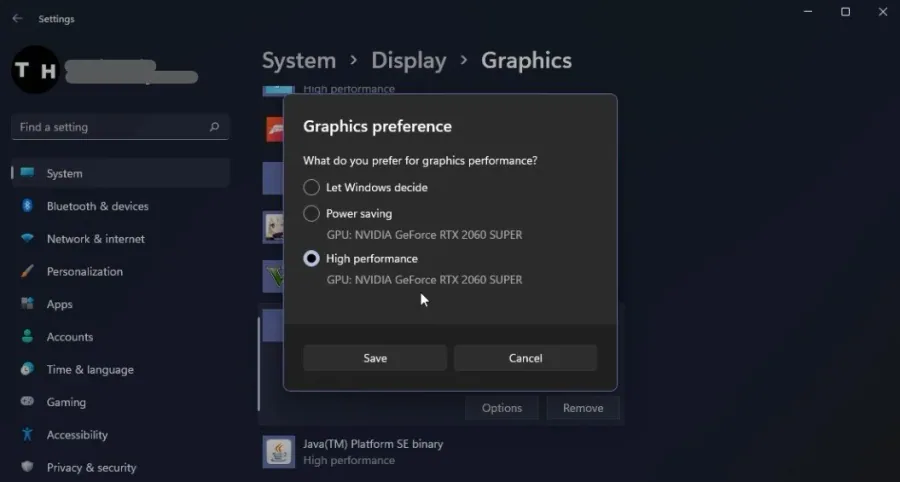Click the System monitor icon in sidebar

[x=27, y=173]
